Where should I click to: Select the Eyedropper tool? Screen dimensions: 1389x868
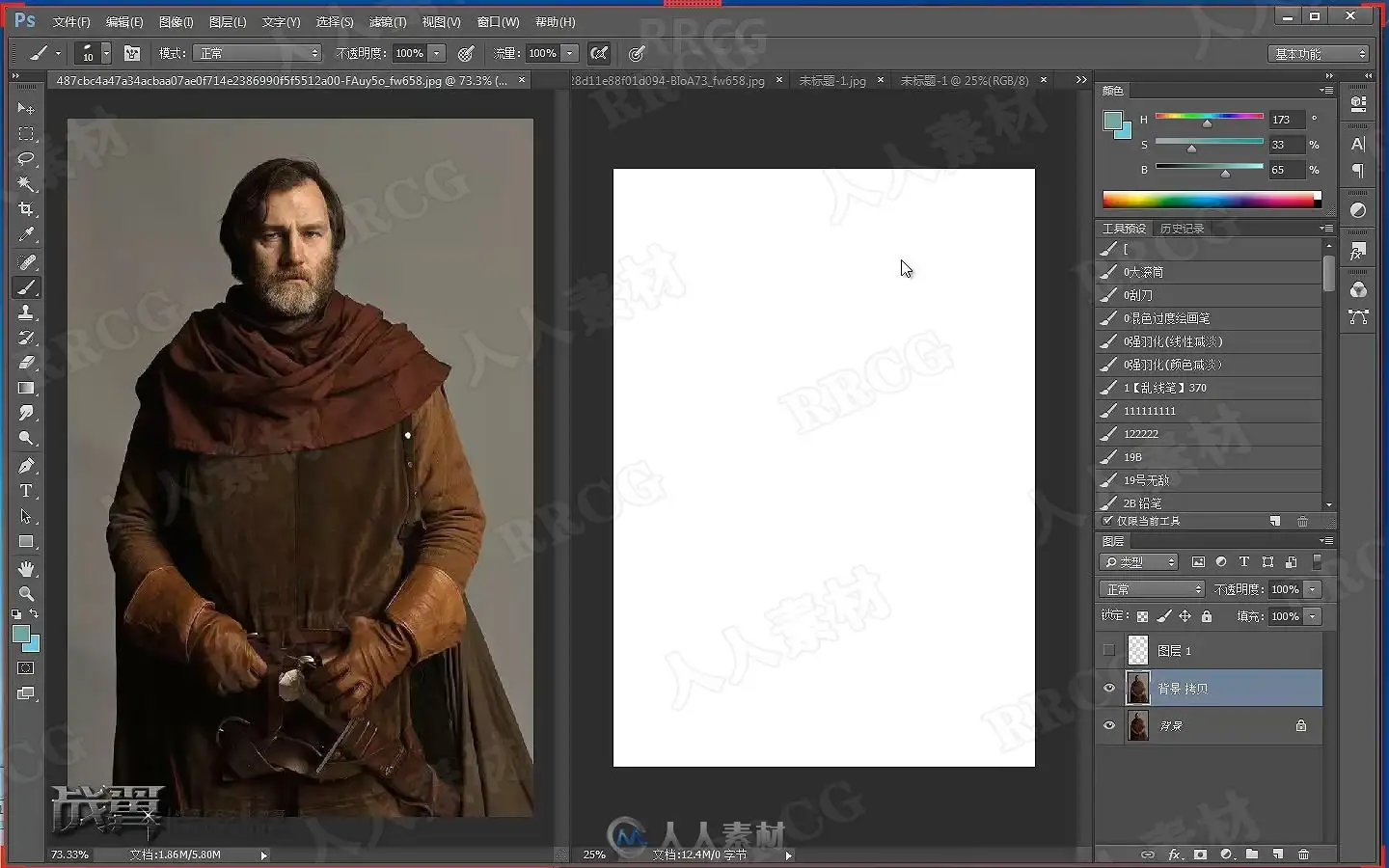[26, 234]
